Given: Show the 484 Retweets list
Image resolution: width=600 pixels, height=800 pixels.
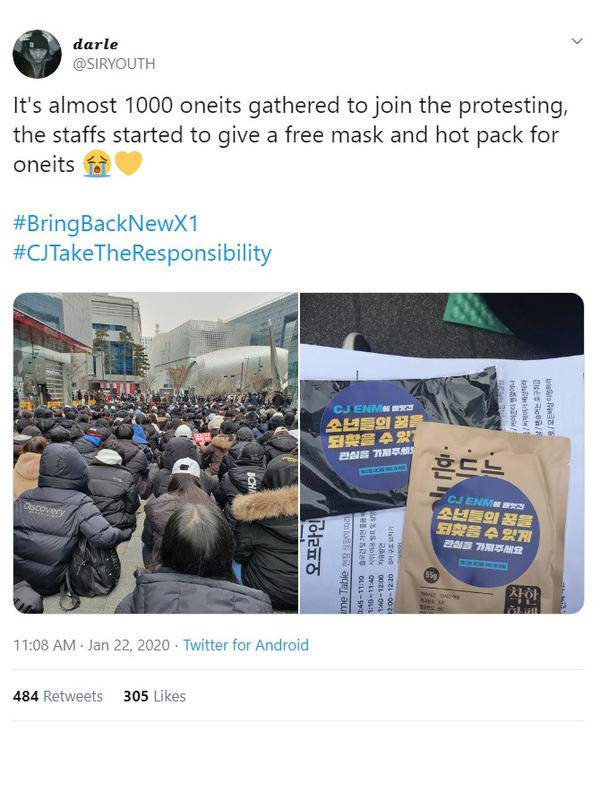Looking at the screenshot, I should coord(58,696).
